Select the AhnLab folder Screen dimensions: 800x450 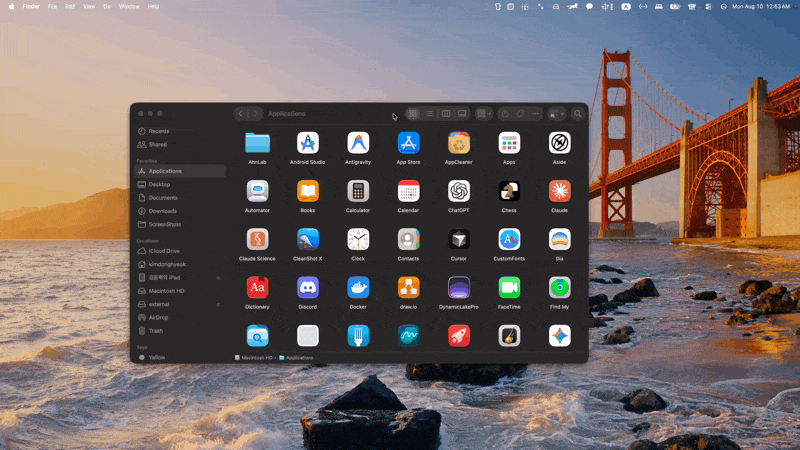tap(257, 143)
